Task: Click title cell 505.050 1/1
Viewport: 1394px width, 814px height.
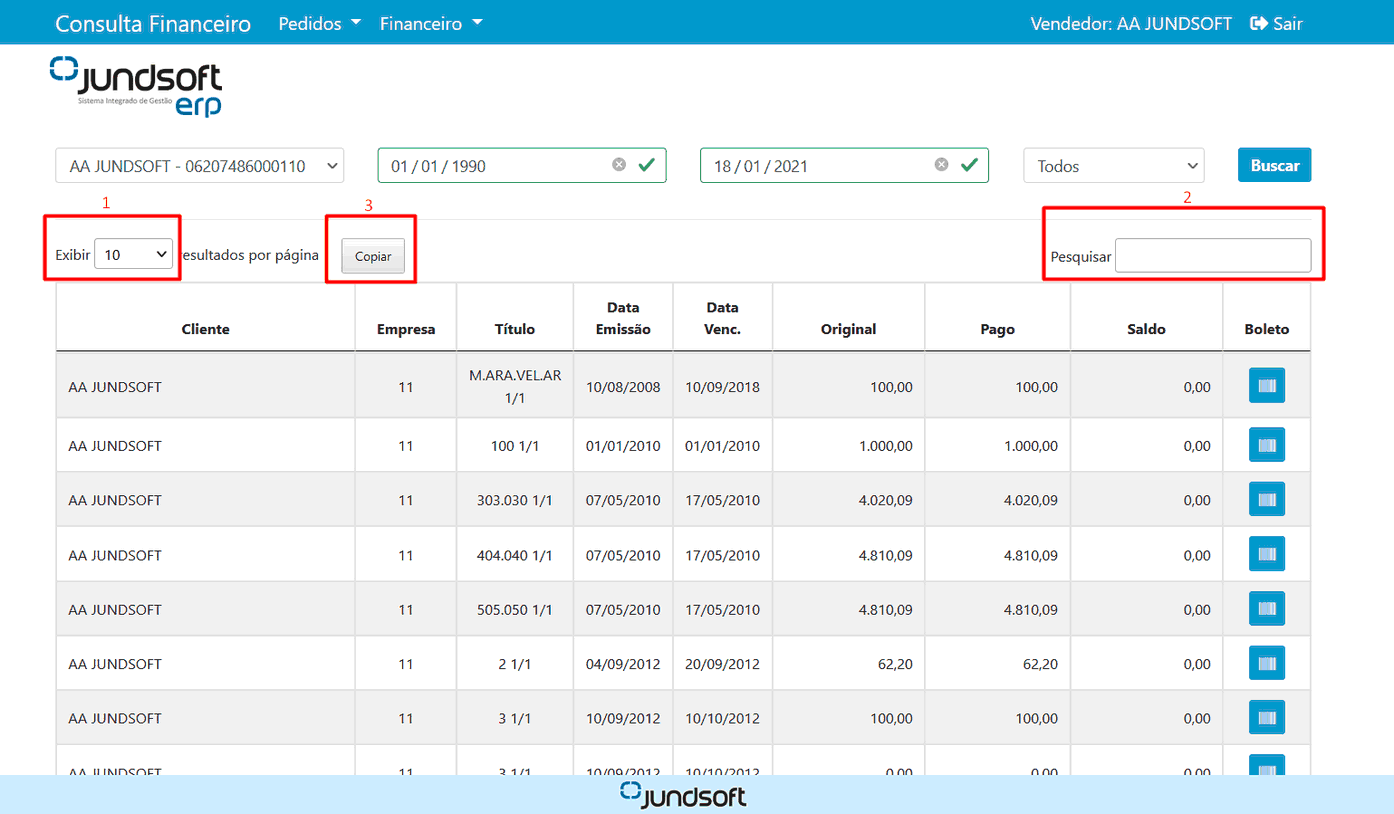Action: click(515, 609)
